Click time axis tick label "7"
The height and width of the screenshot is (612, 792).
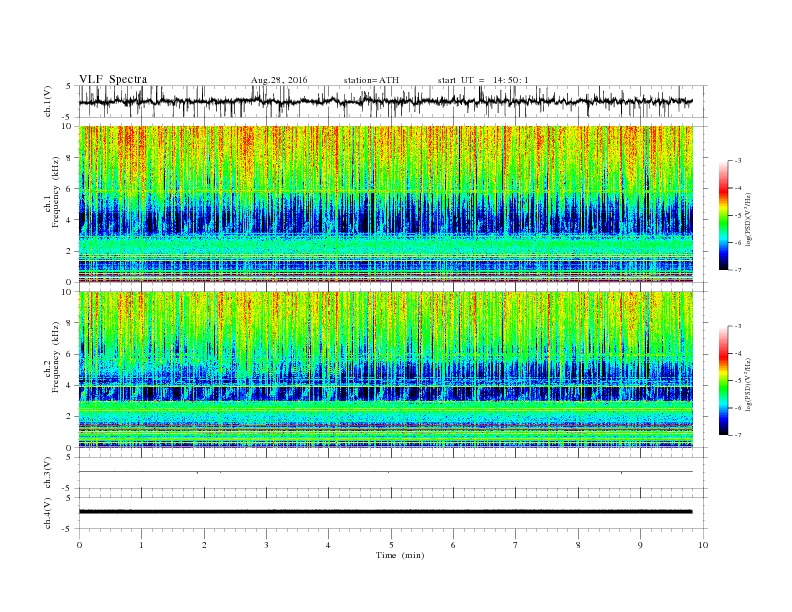coord(516,545)
